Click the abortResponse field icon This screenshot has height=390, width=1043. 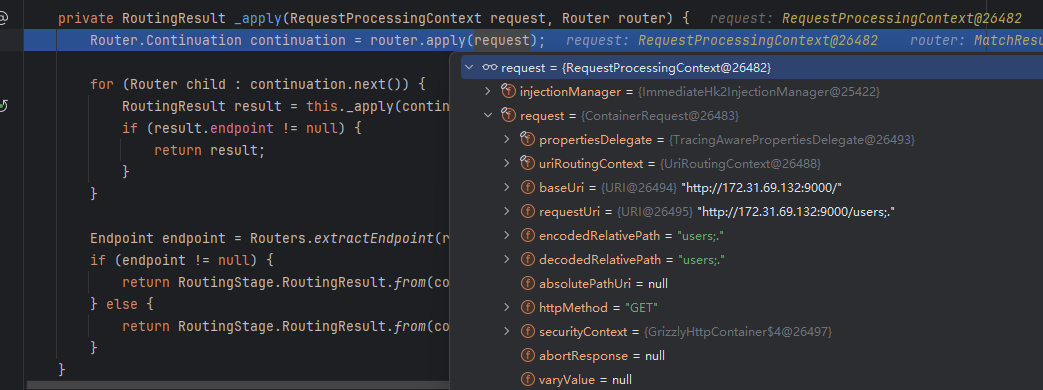pos(527,355)
